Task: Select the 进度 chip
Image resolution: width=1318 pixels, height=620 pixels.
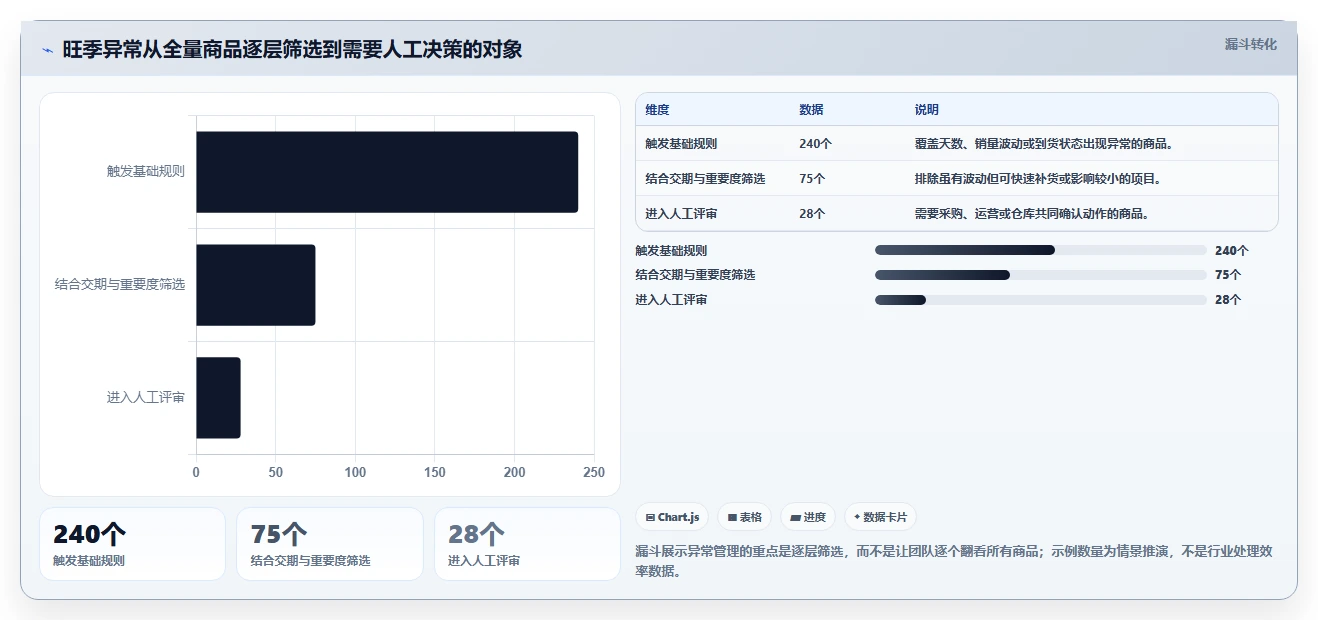Action: pyautogui.click(x=807, y=517)
